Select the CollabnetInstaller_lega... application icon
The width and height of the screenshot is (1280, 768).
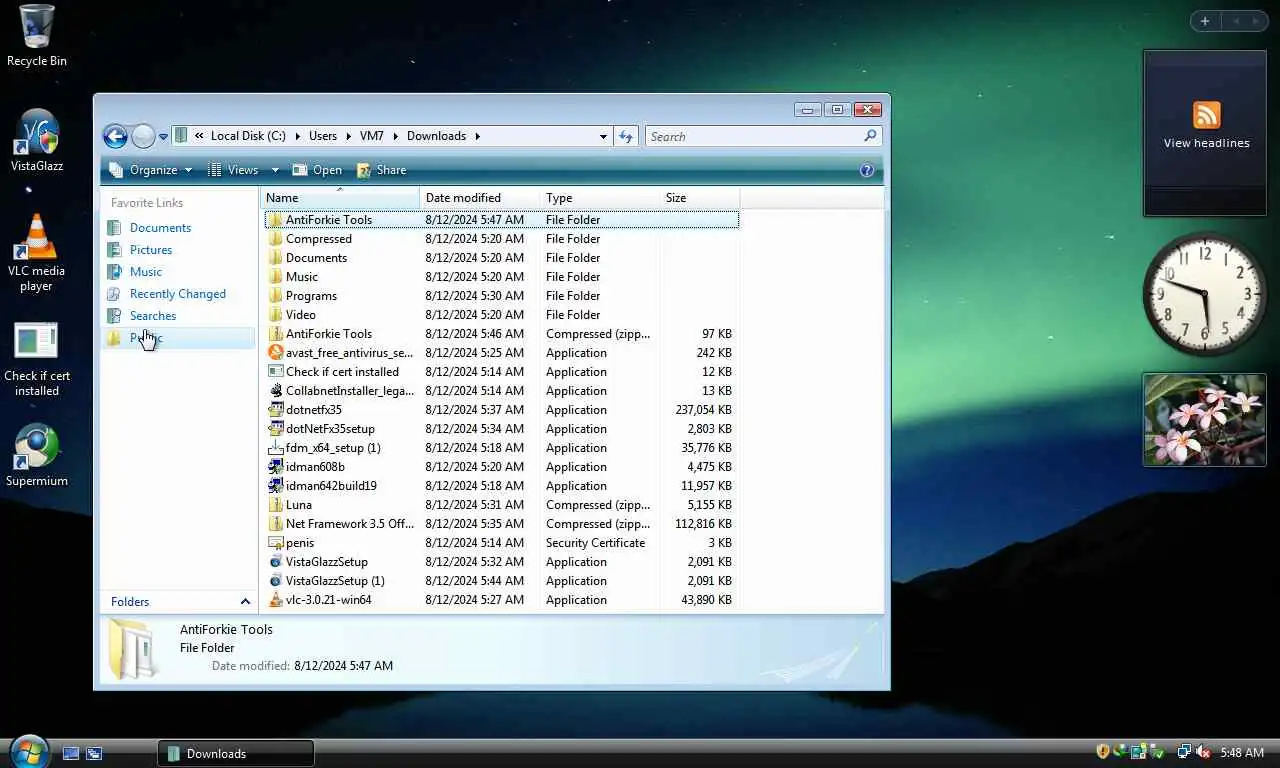(x=276, y=391)
